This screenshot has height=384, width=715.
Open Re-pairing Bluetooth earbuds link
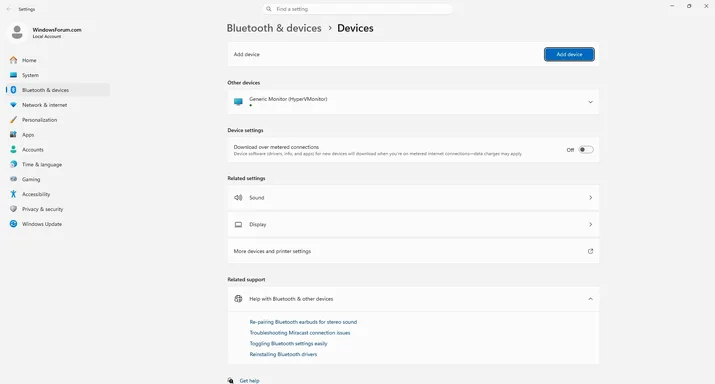(x=303, y=322)
